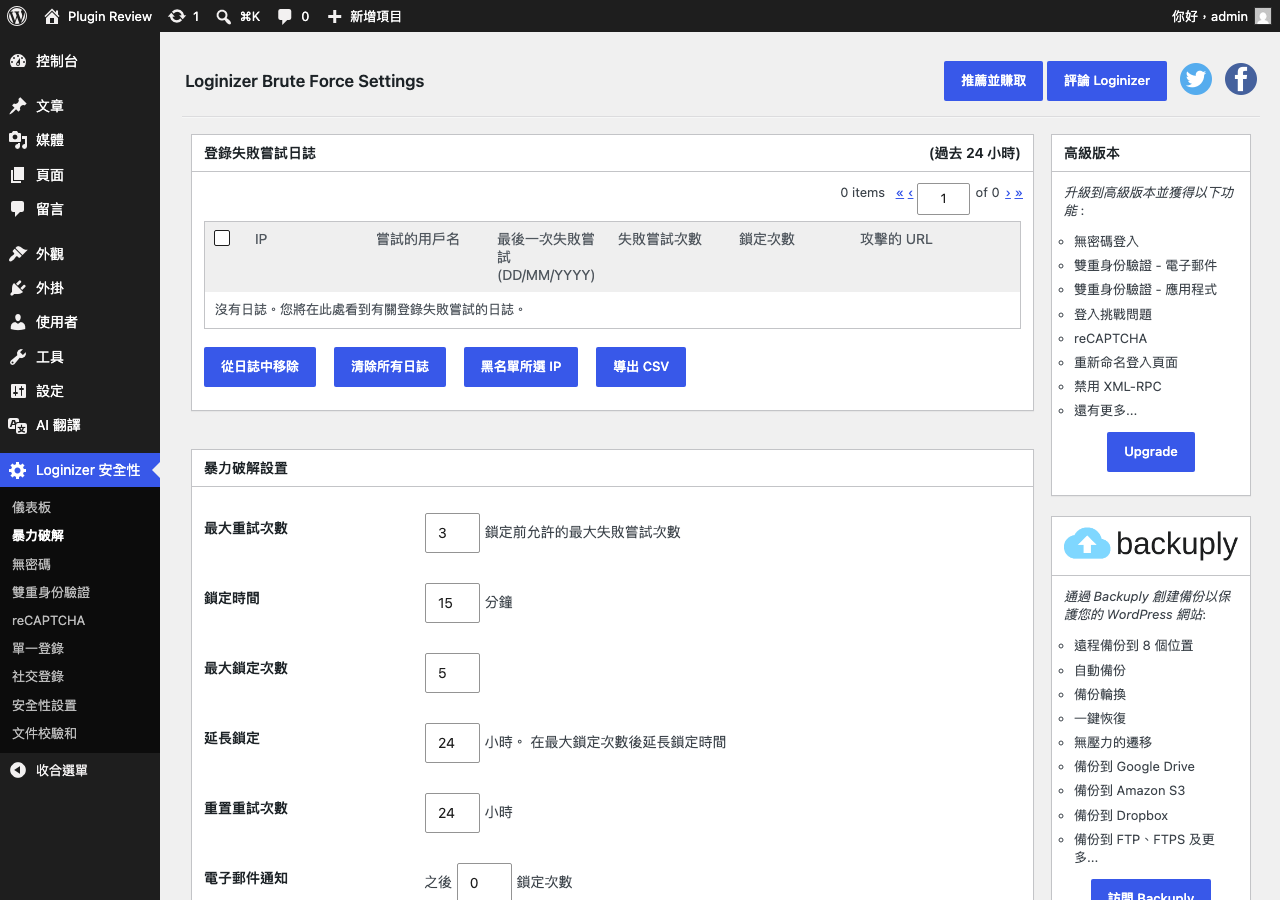This screenshot has width=1280, height=900.
Task: Open the search magnifier ⌘K
Action: click(x=224, y=16)
